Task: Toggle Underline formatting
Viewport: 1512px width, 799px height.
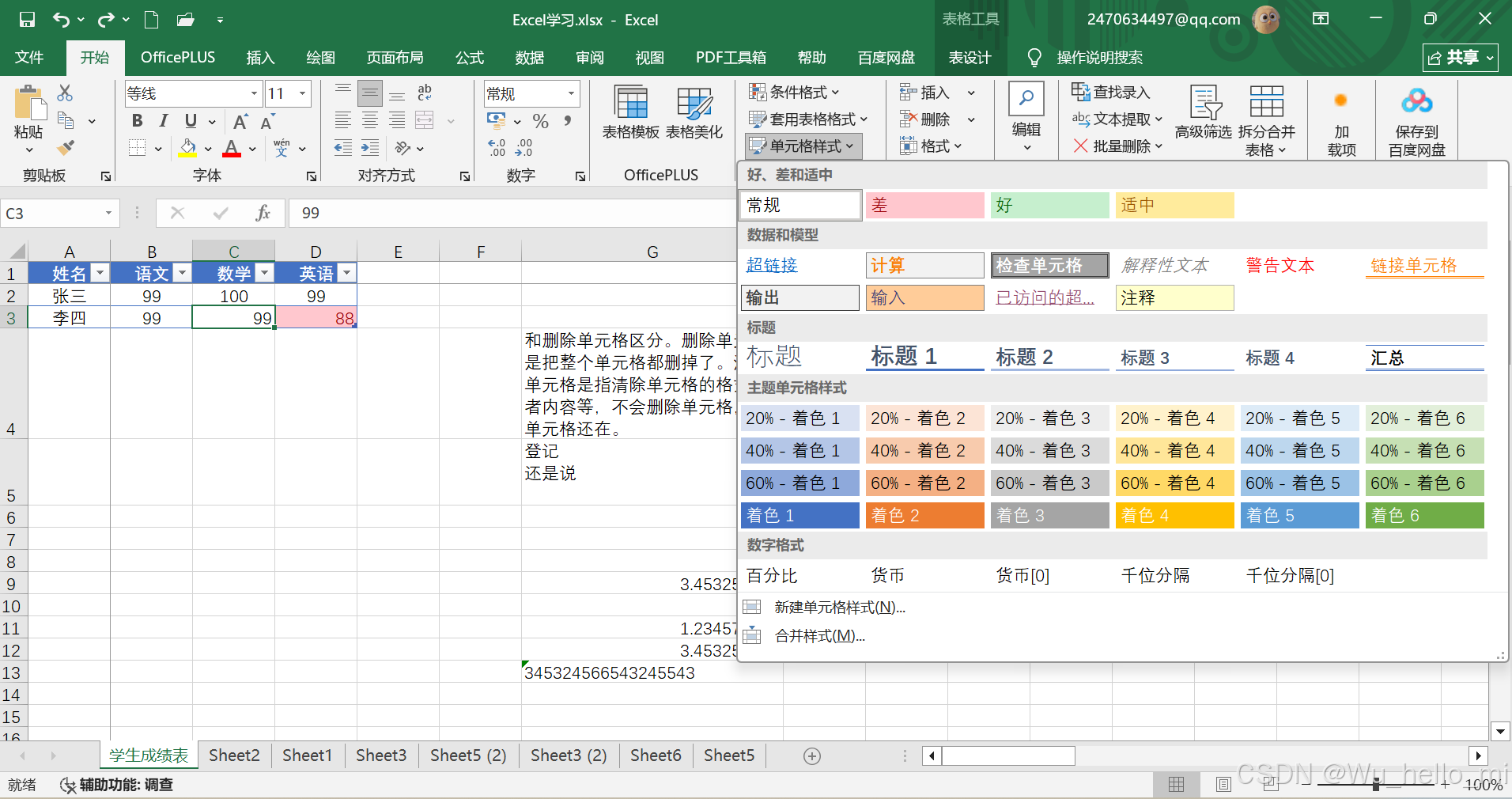Action: click(x=191, y=120)
